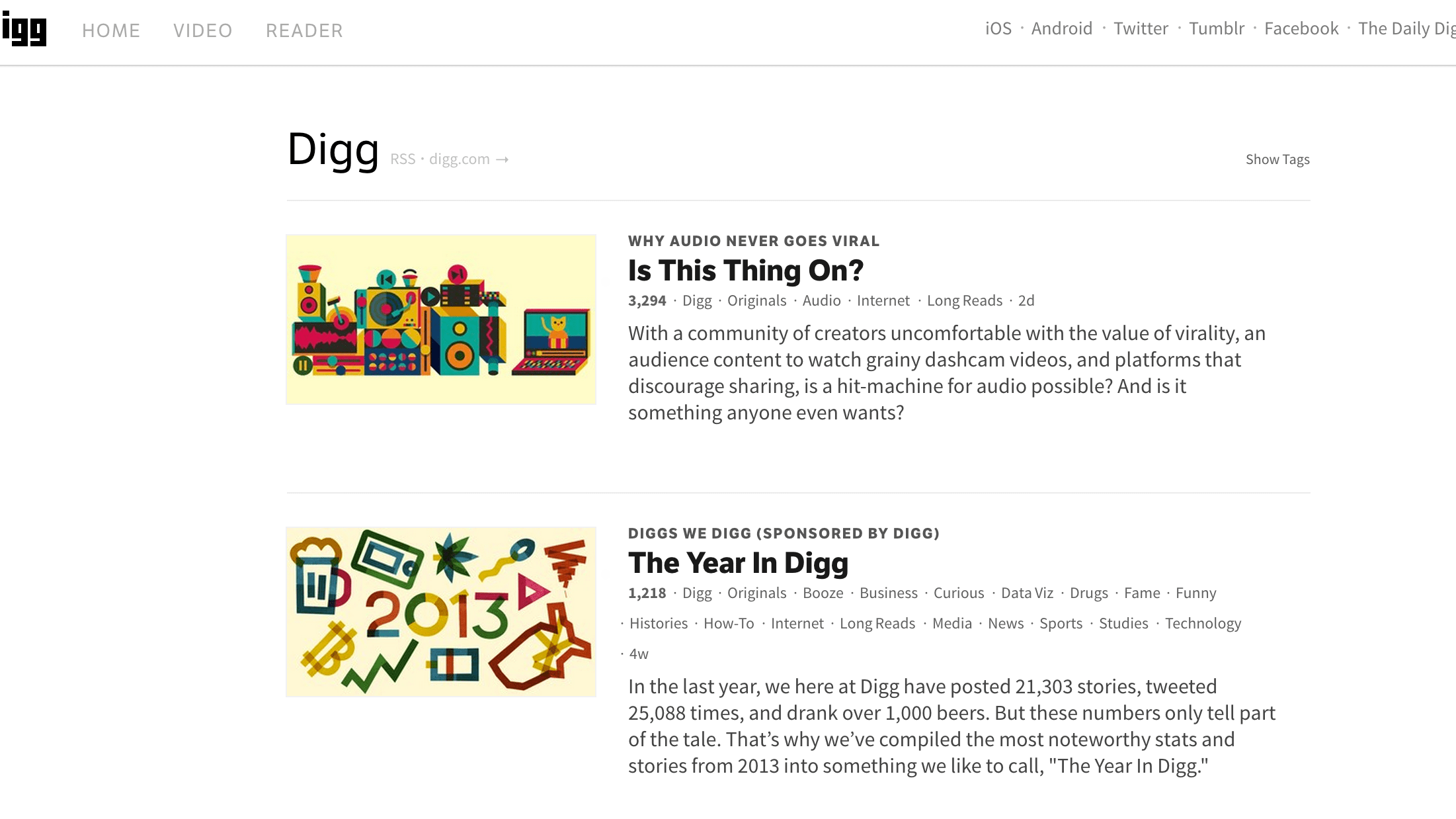This screenshot has height=819, width=1456.
Task: Open the "Is This Thing On?" headline
Action: tap(745, 271)
